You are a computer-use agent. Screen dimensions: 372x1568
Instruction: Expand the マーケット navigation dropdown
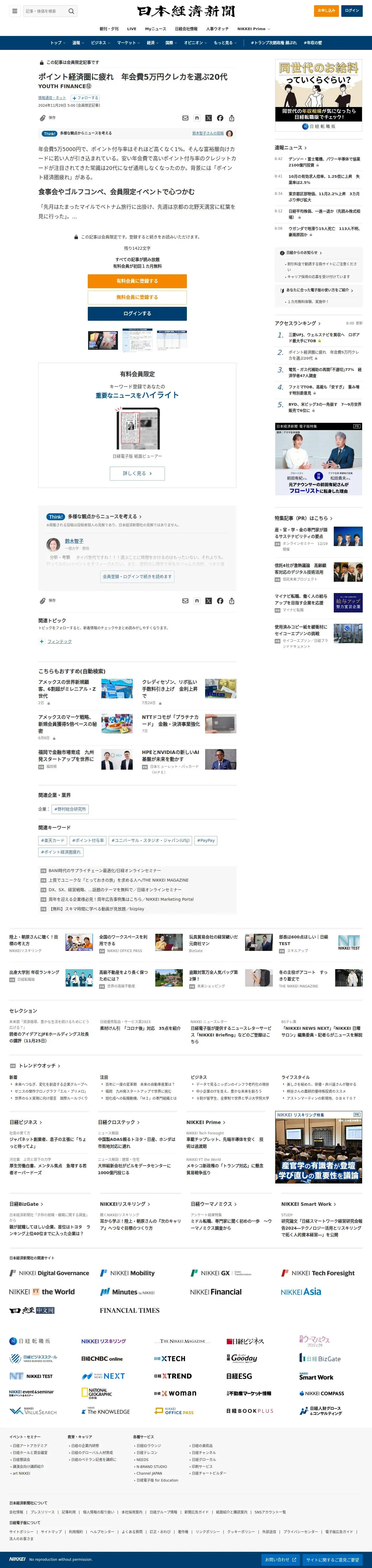(x=129, y=43)
